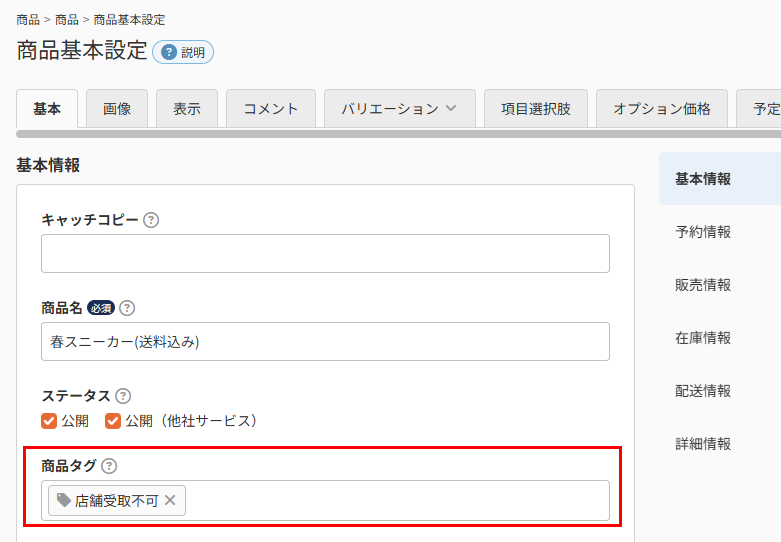Switch to the 画像 tab
Screen dimensions: 781x542
[x=117, y=109]
